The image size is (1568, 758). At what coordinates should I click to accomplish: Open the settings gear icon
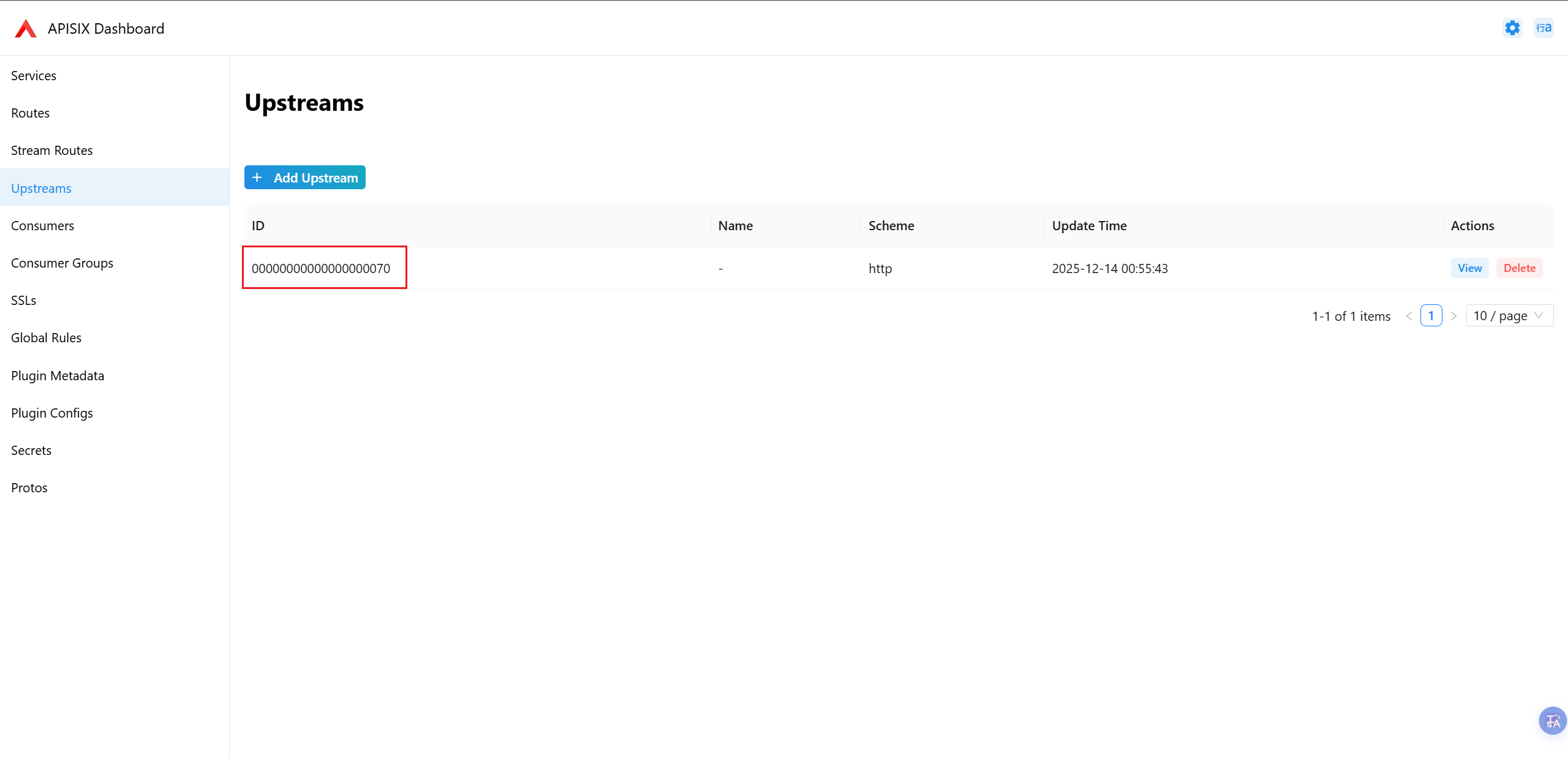point(1512,28)
